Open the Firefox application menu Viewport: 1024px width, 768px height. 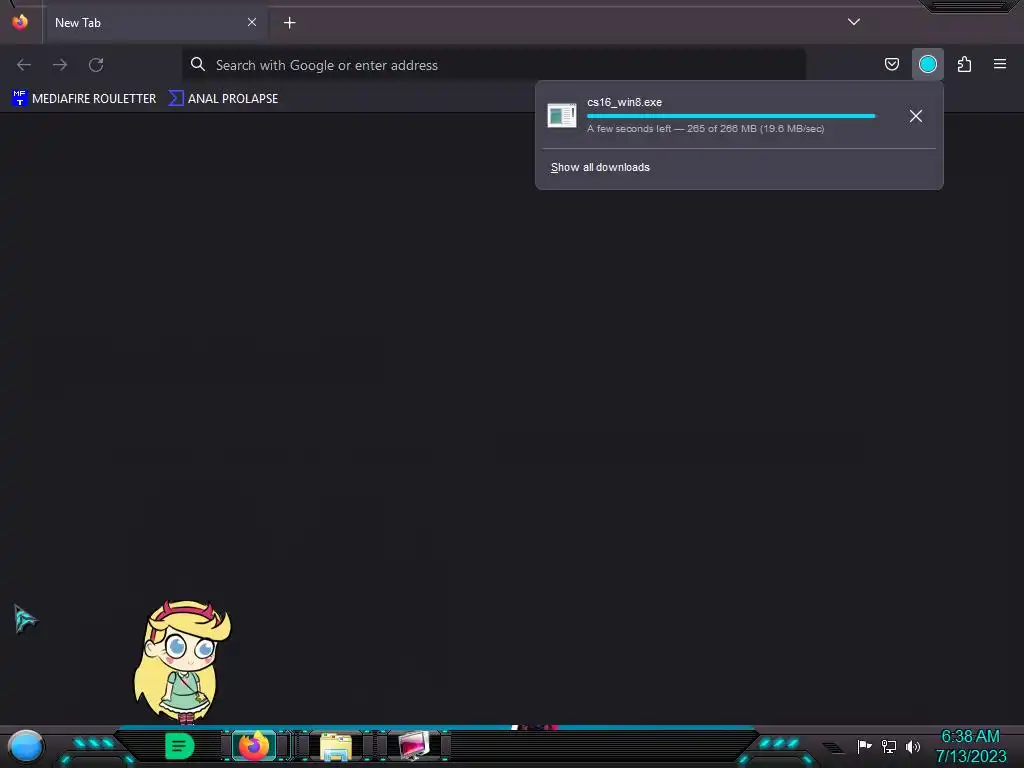point(1000,64)
